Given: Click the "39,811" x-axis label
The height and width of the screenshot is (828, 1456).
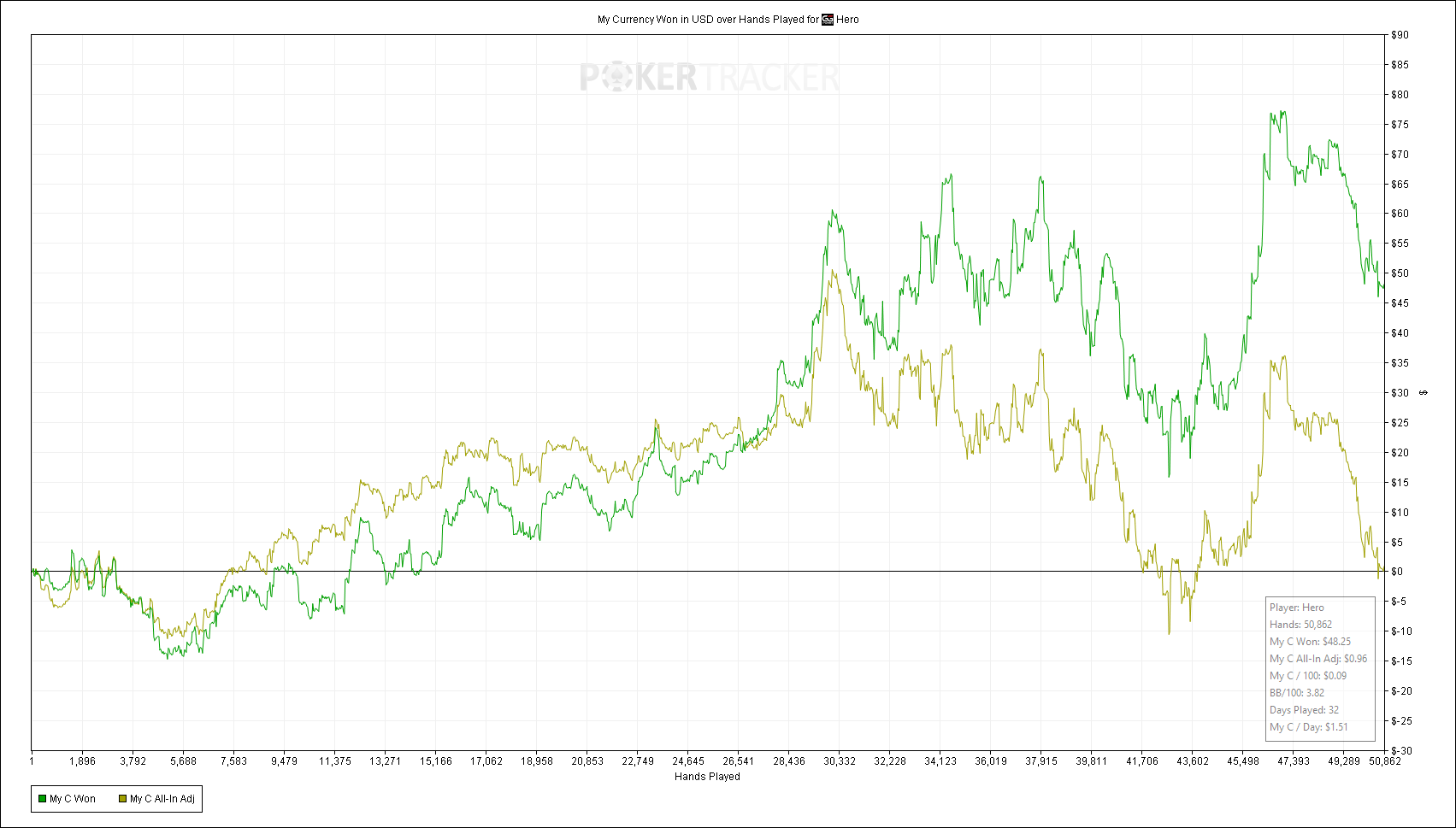Looking at the screenshot, I should (1092, 761).
